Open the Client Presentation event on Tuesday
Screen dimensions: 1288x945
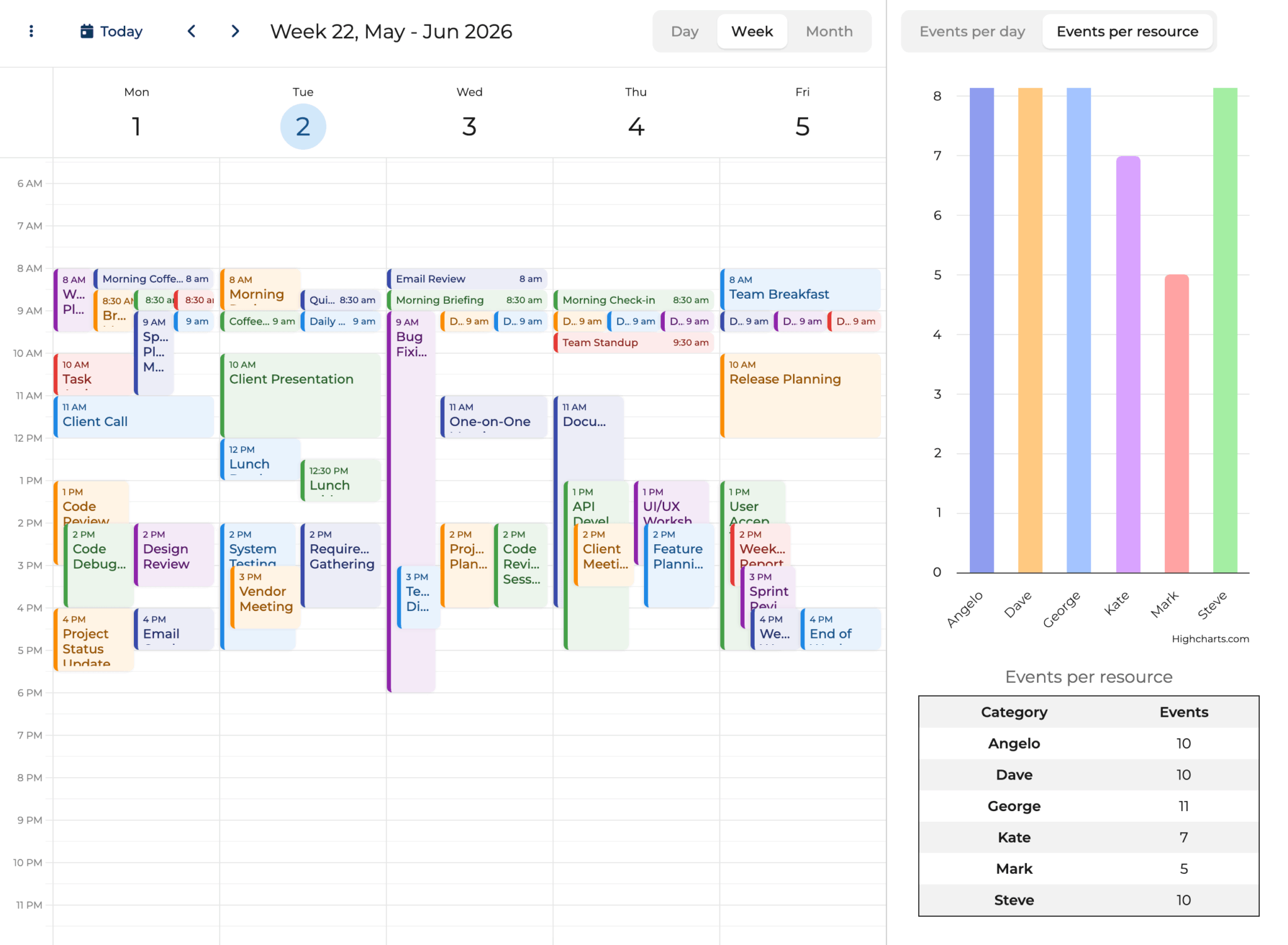301,396
